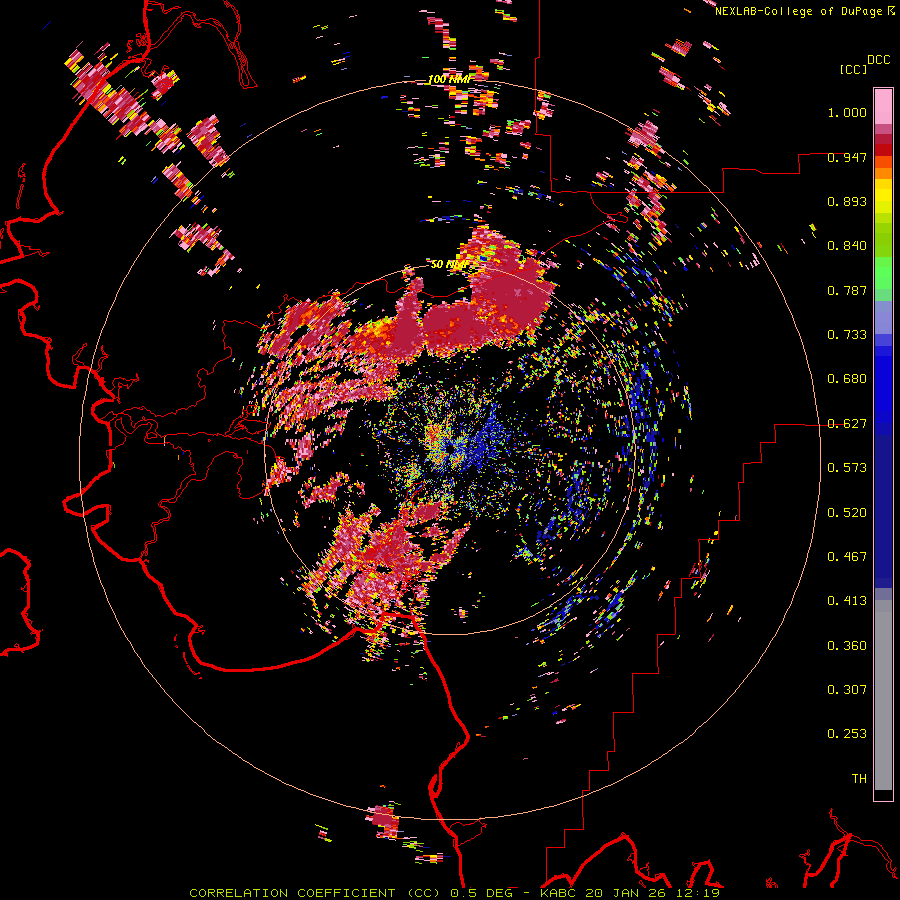Click the [CC] legend header
Screen dimensions: 900x900
pos(853,69)
